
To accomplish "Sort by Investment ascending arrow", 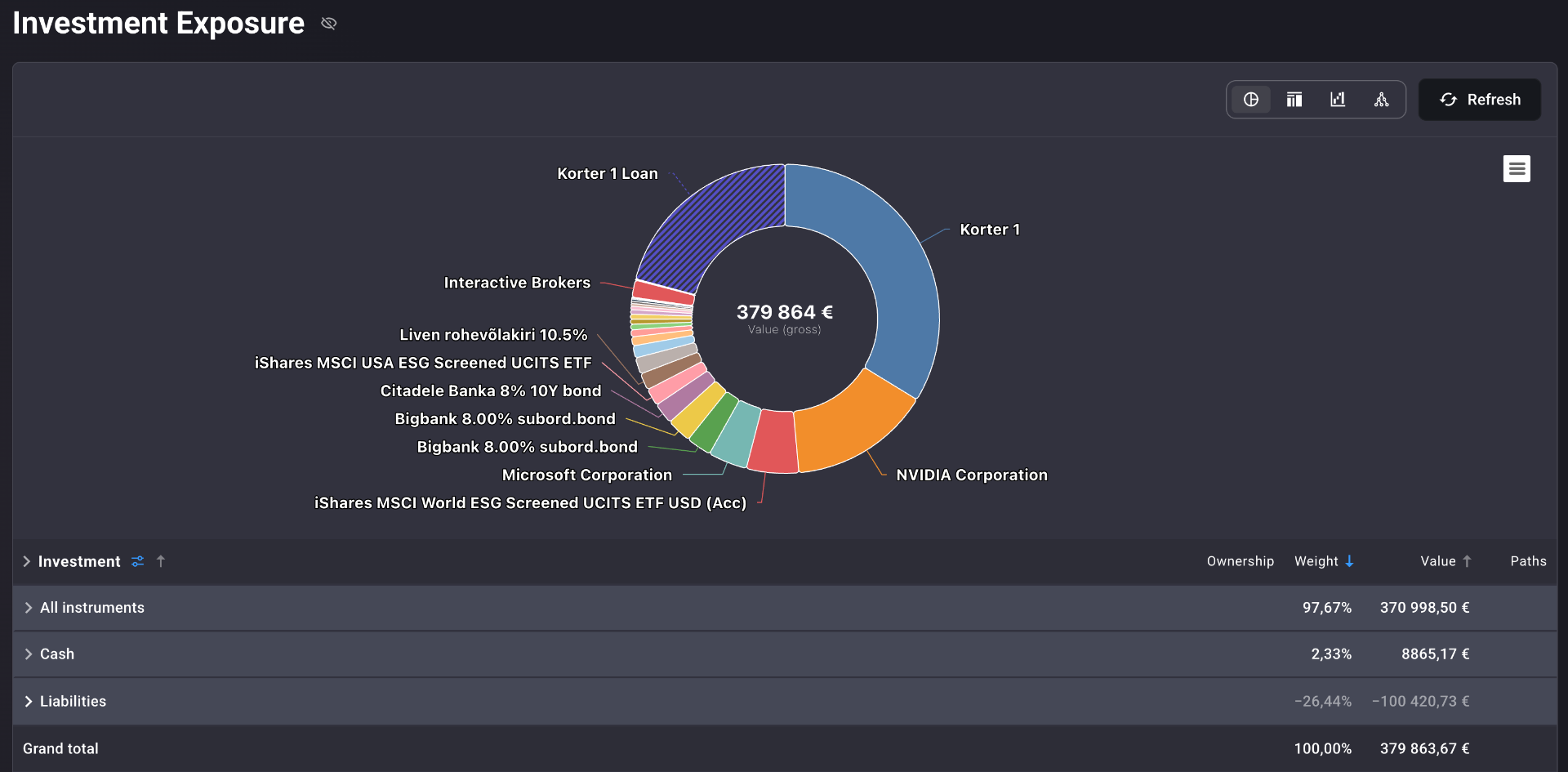I will tap(161, 561).
